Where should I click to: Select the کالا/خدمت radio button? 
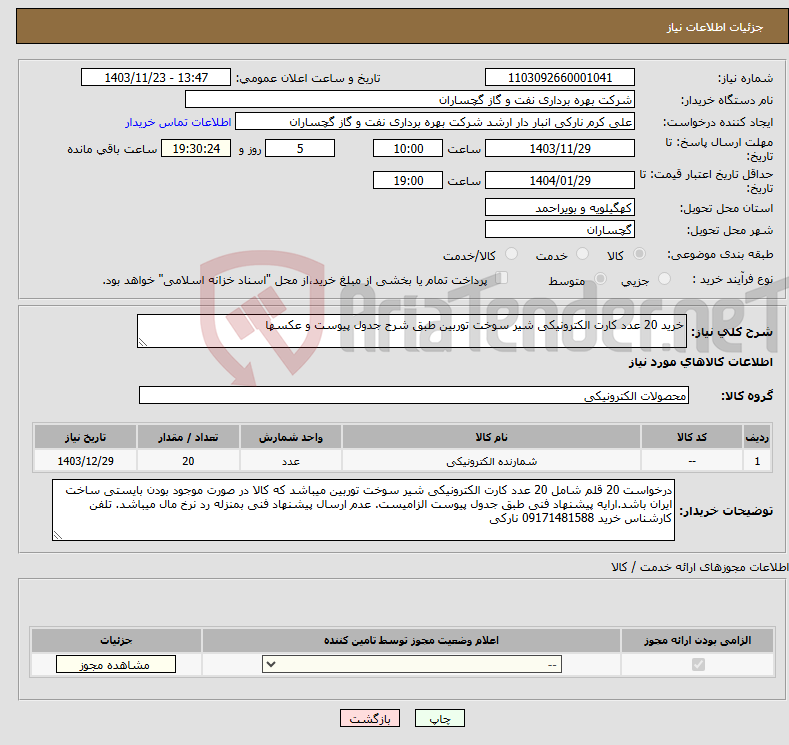[x=511, y=254]
